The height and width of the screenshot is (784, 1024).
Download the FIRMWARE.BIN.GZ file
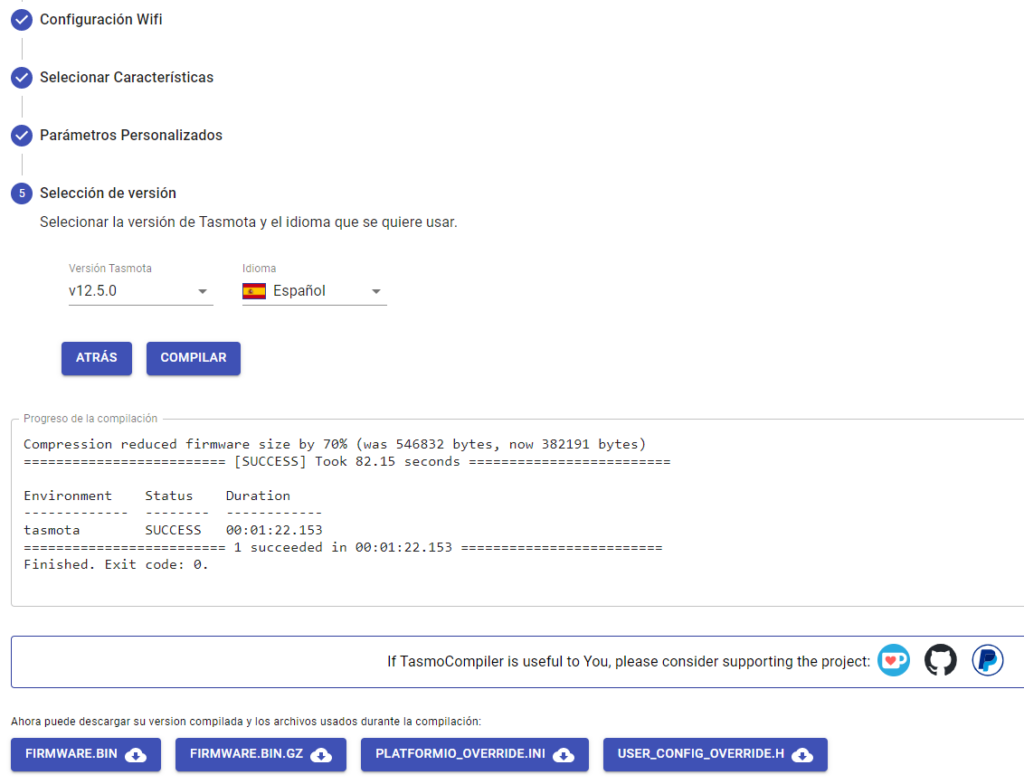pos(260,755)
